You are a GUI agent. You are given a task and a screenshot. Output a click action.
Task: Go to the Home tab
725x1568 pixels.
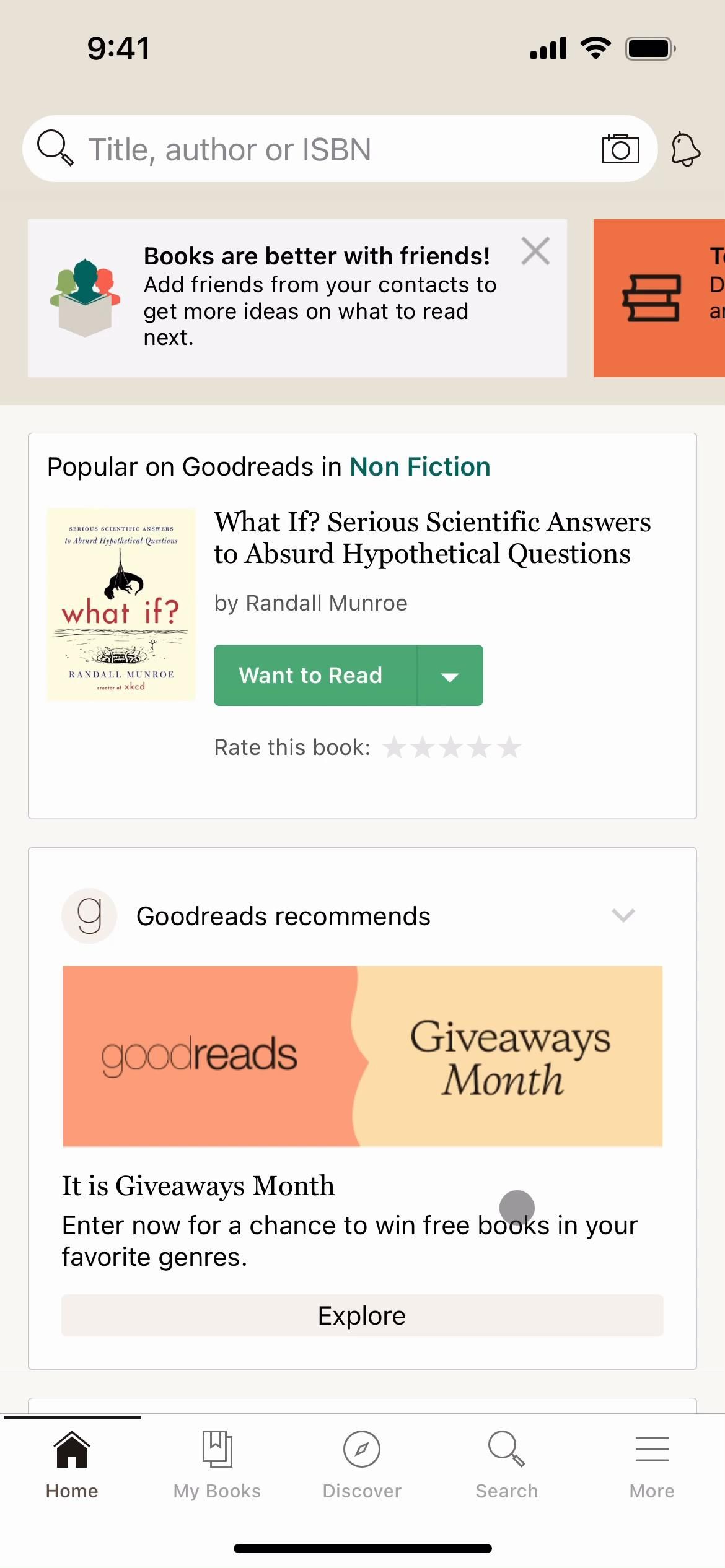(72, 1464)
